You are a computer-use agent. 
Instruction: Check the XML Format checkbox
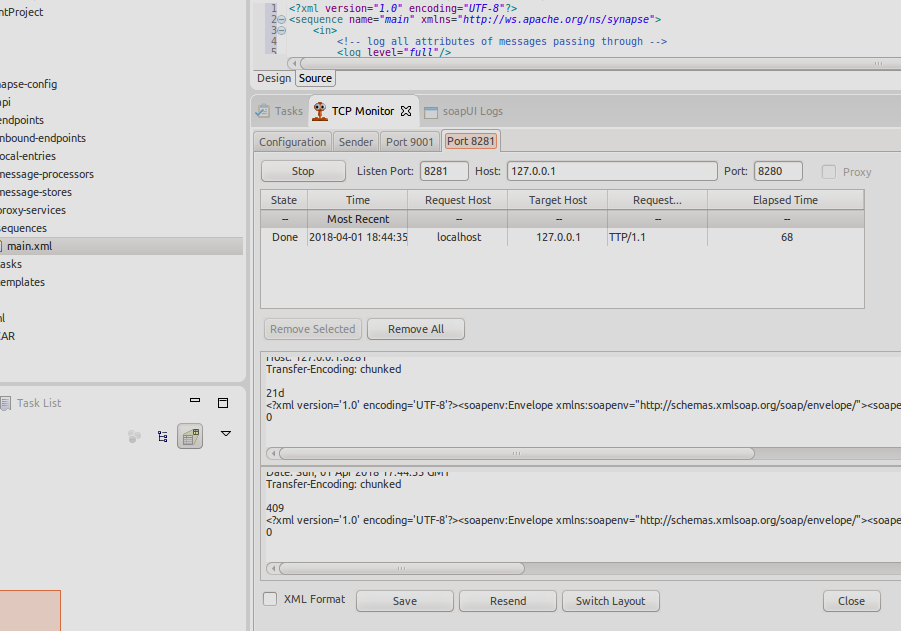270,599
